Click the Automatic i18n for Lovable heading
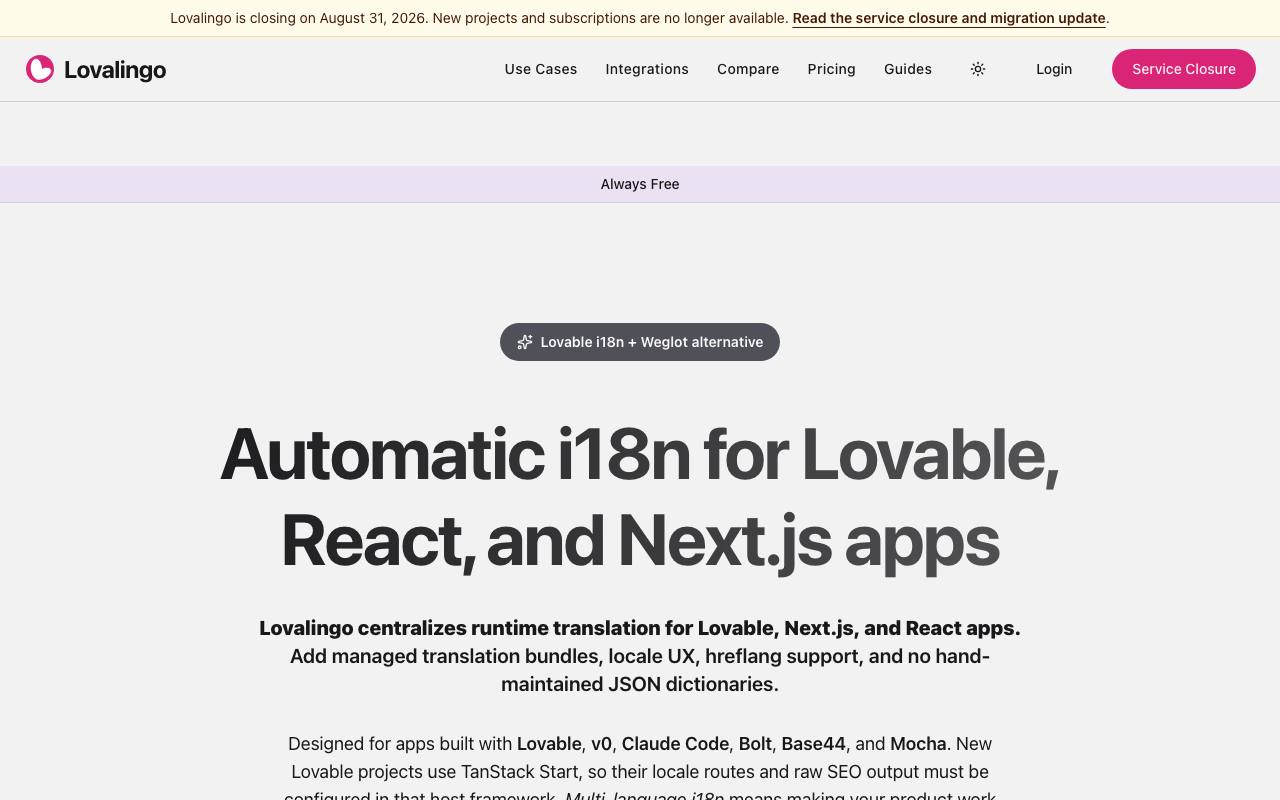 [640, 497]
